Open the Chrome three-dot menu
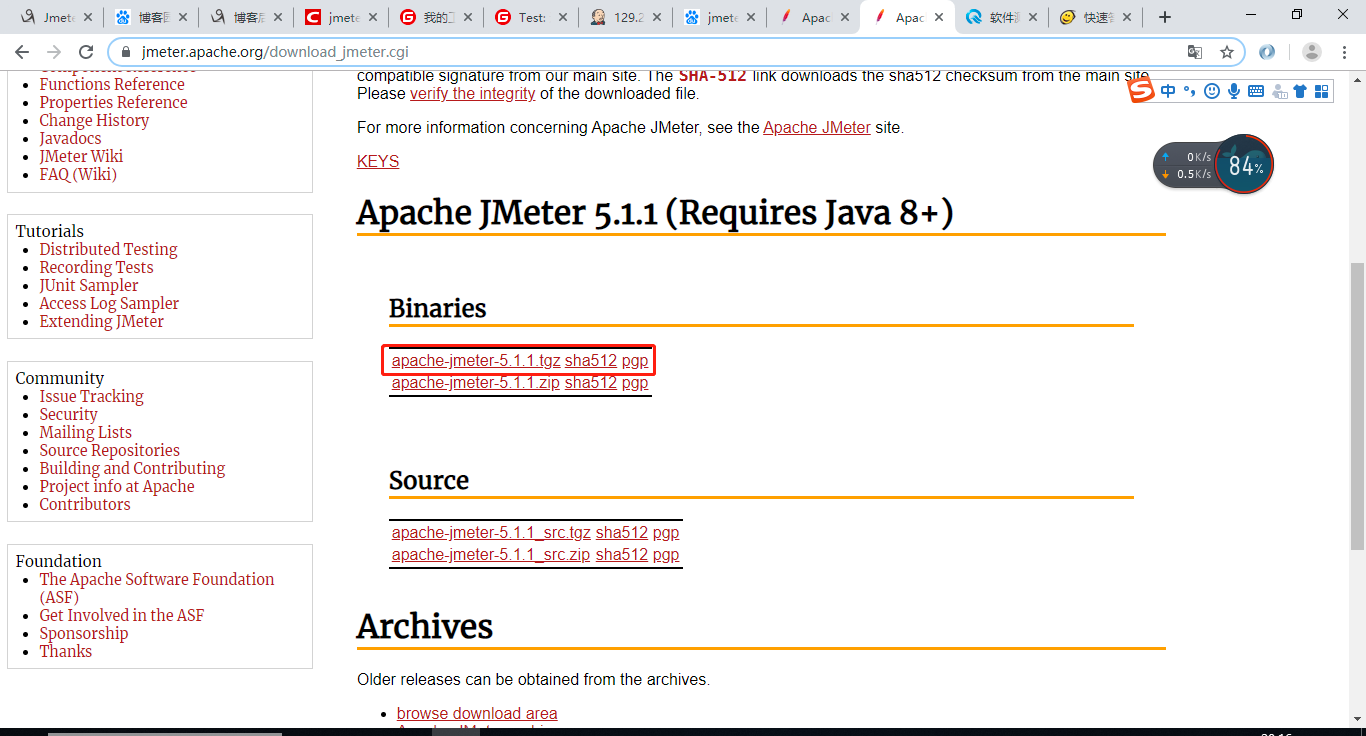This screenshot has width=1366, height=736. [x=1344, y=50]
